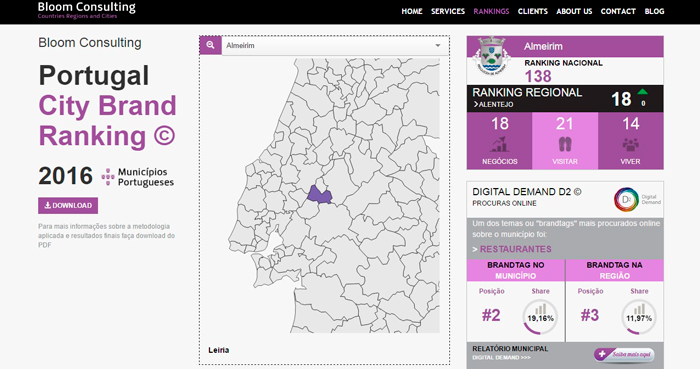The image size is (700, 369).
Task: Click the download arrow icon in DOWNLOAD button
Action: pos(47,206)
